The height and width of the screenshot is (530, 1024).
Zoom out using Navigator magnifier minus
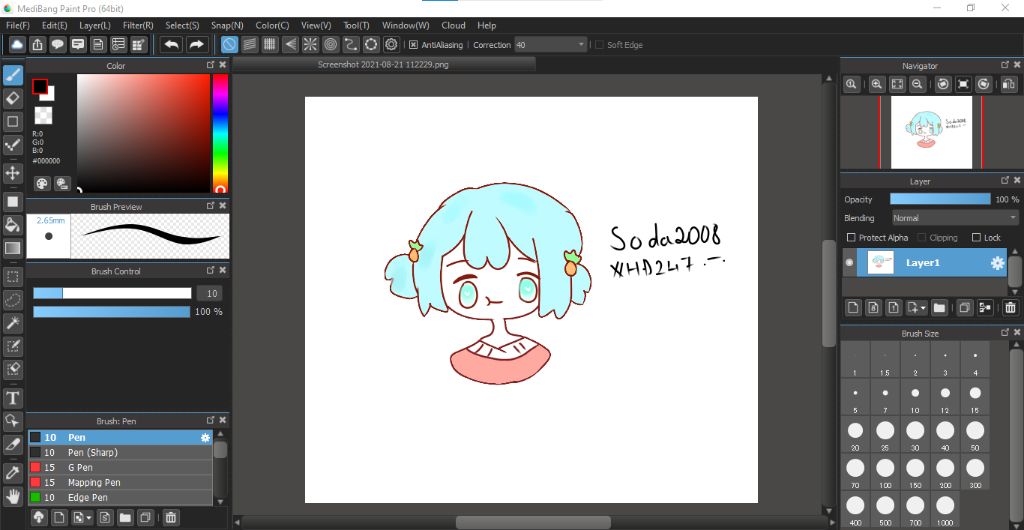[918, 84]
